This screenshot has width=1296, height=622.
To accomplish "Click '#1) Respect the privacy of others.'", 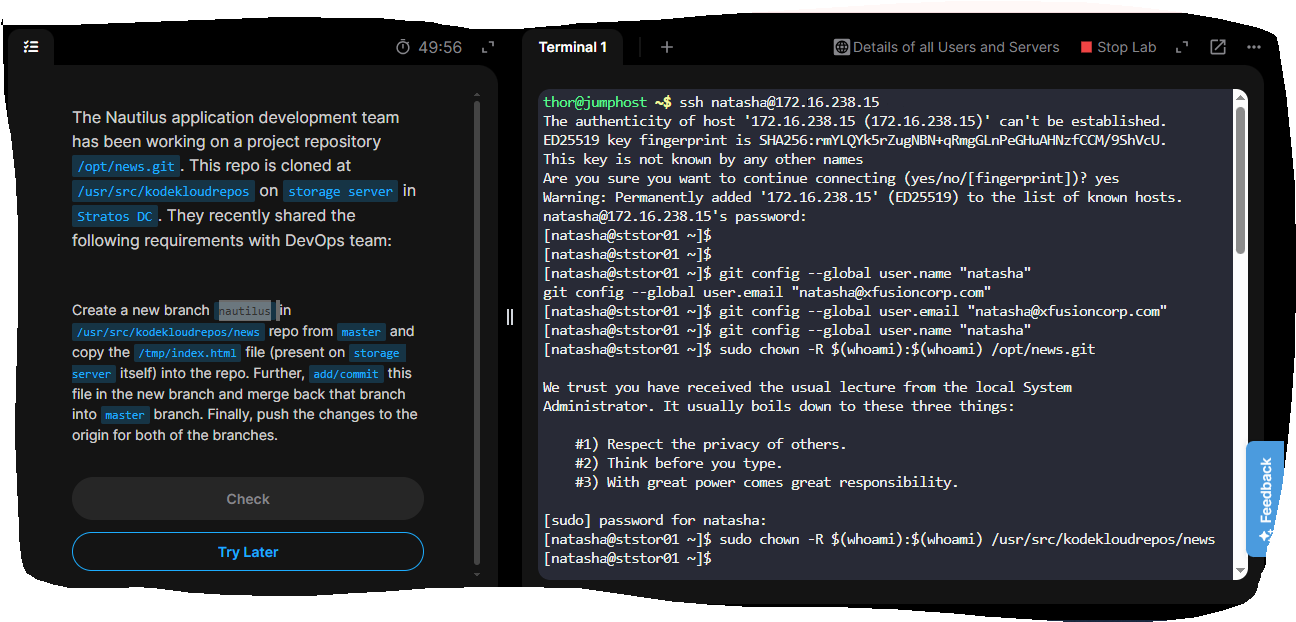I will 711,444.
